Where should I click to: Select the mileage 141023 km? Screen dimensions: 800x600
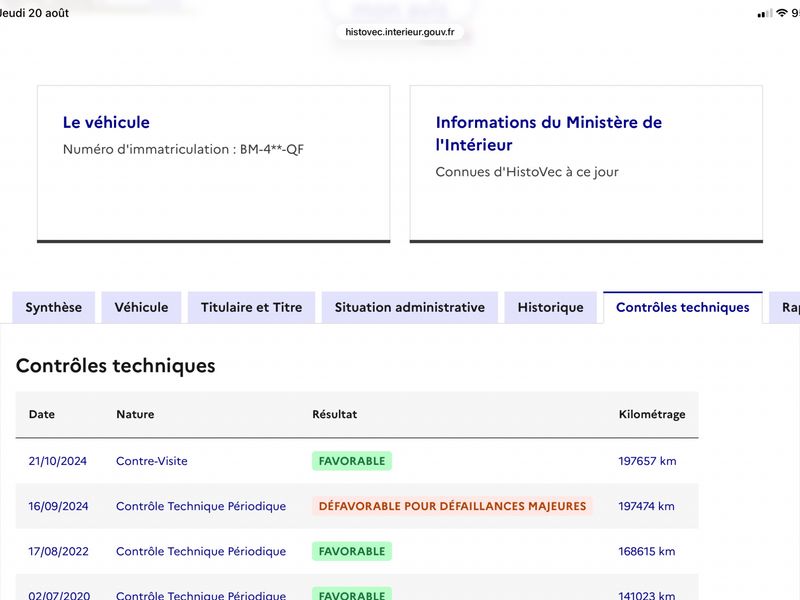click(x=647, y=595)
